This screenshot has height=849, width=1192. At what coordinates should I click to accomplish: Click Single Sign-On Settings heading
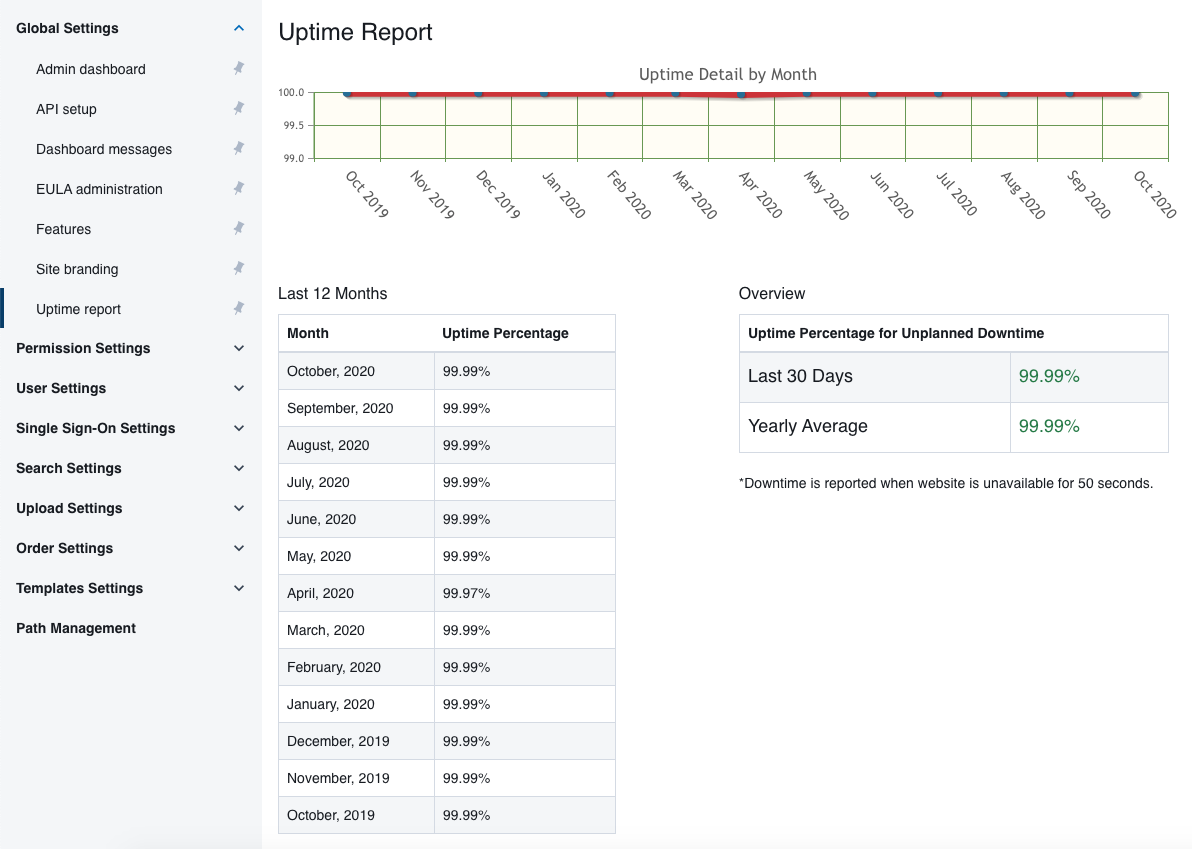pos(96,428)
